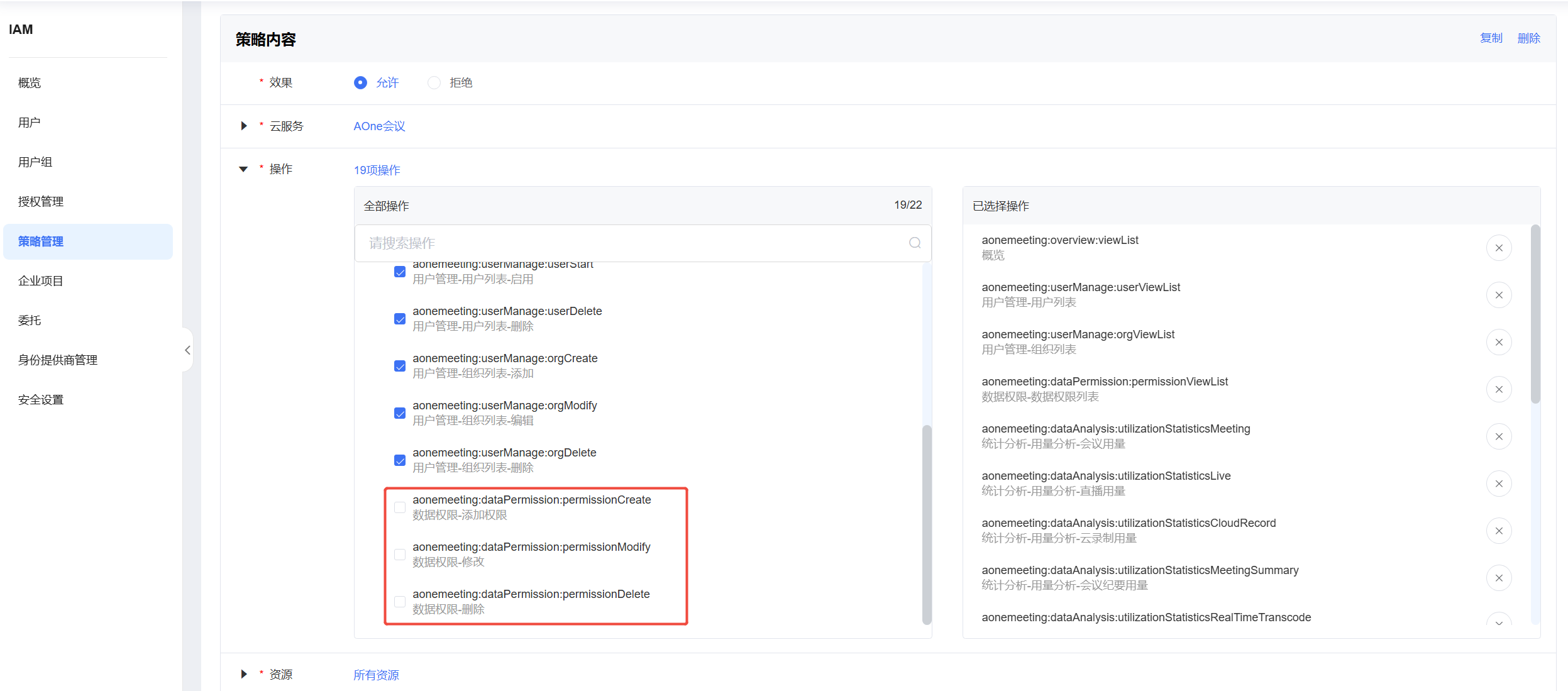Remove aonemeeting:overview:viewList from selected operations
This screenshot has width=1568, height=691.
(1499, 248)
